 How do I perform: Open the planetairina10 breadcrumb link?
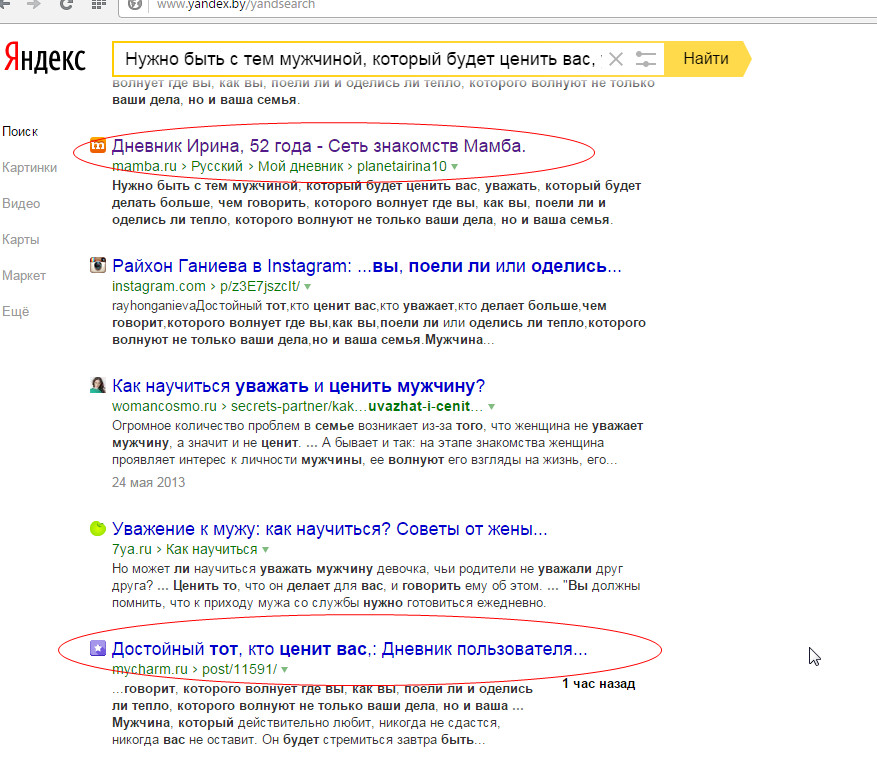(402, 166)
